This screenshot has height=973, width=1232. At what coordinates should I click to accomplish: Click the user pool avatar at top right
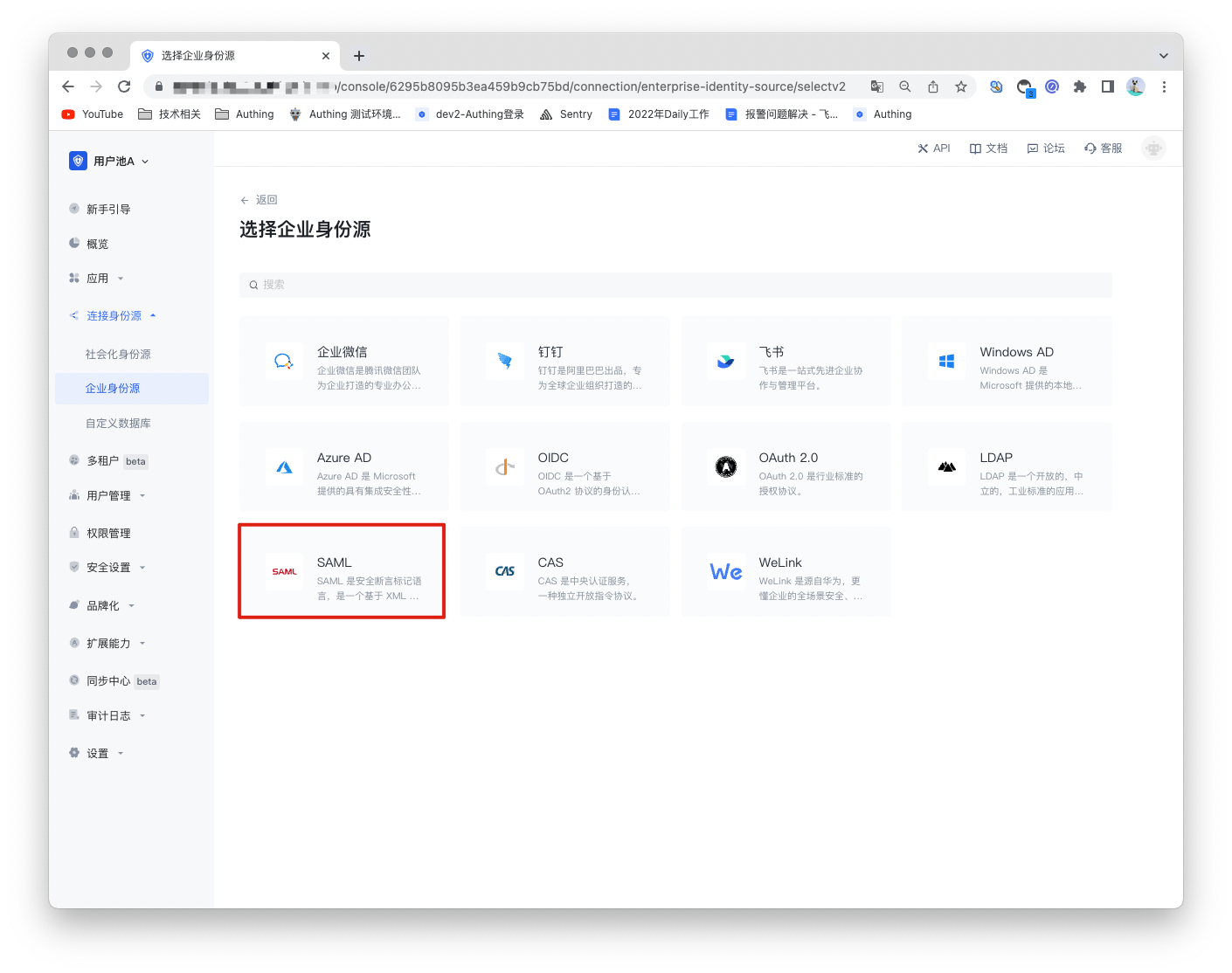pos(1153,148)
